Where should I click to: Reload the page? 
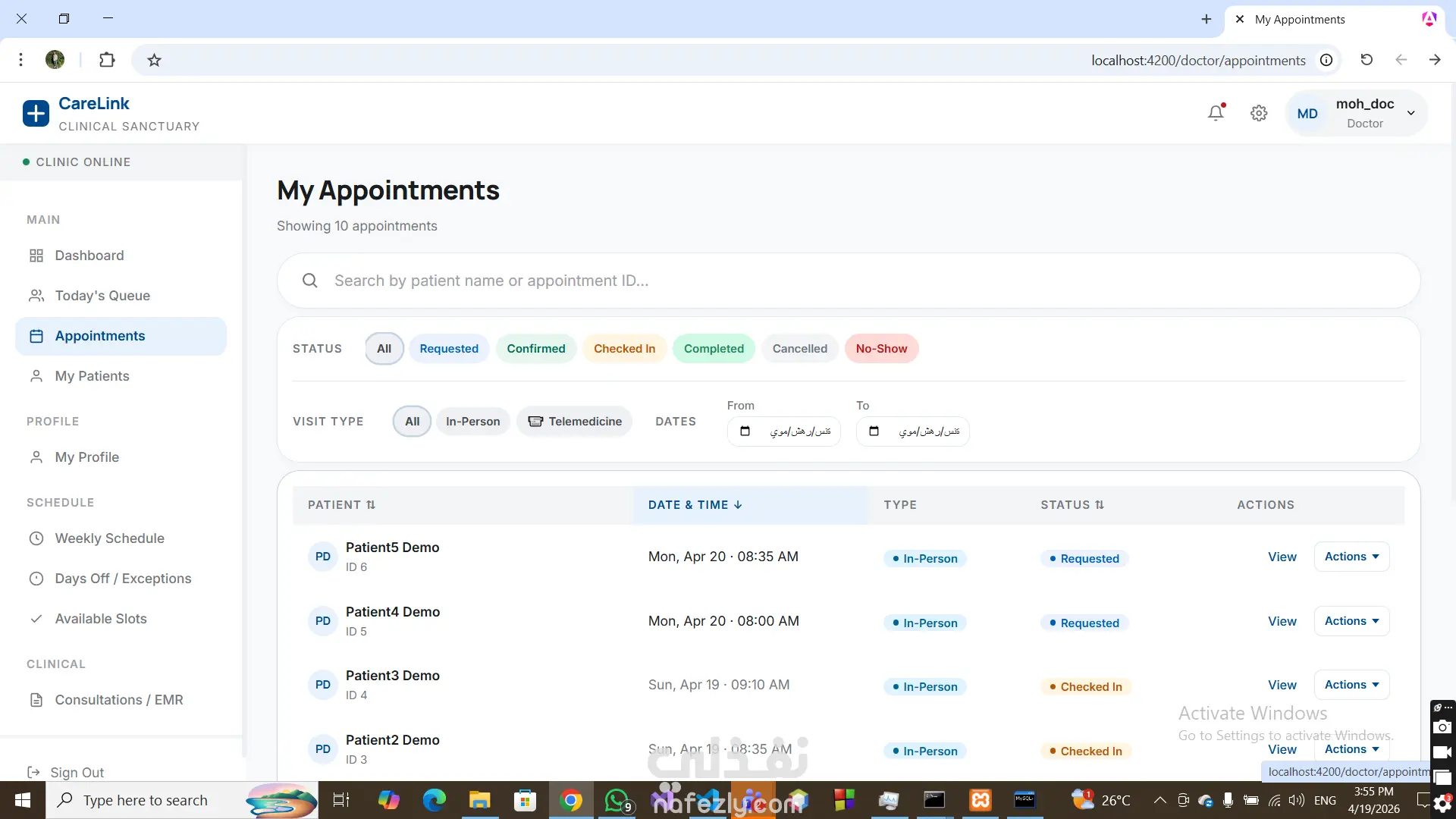coord(1367,60)
